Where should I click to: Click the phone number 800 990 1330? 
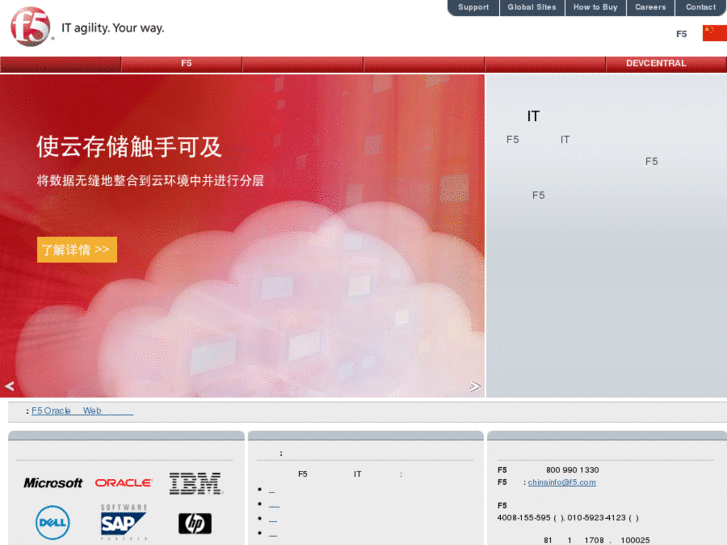(x=573, y=470)
